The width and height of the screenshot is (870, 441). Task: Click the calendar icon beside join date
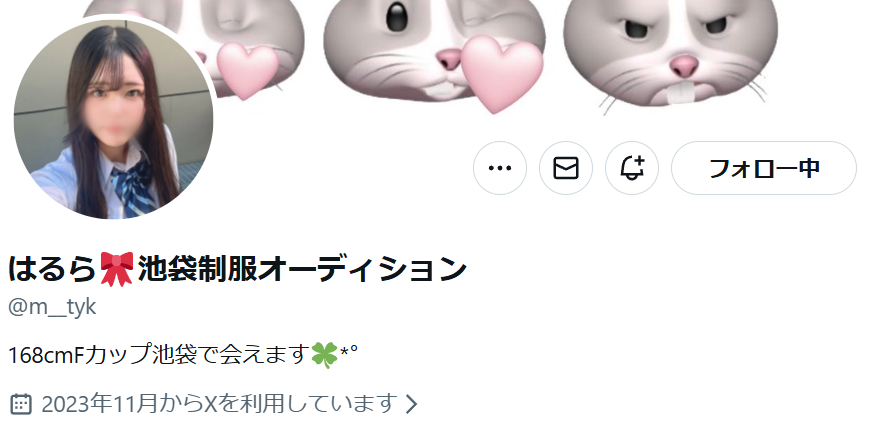click(x=21, y=403)
